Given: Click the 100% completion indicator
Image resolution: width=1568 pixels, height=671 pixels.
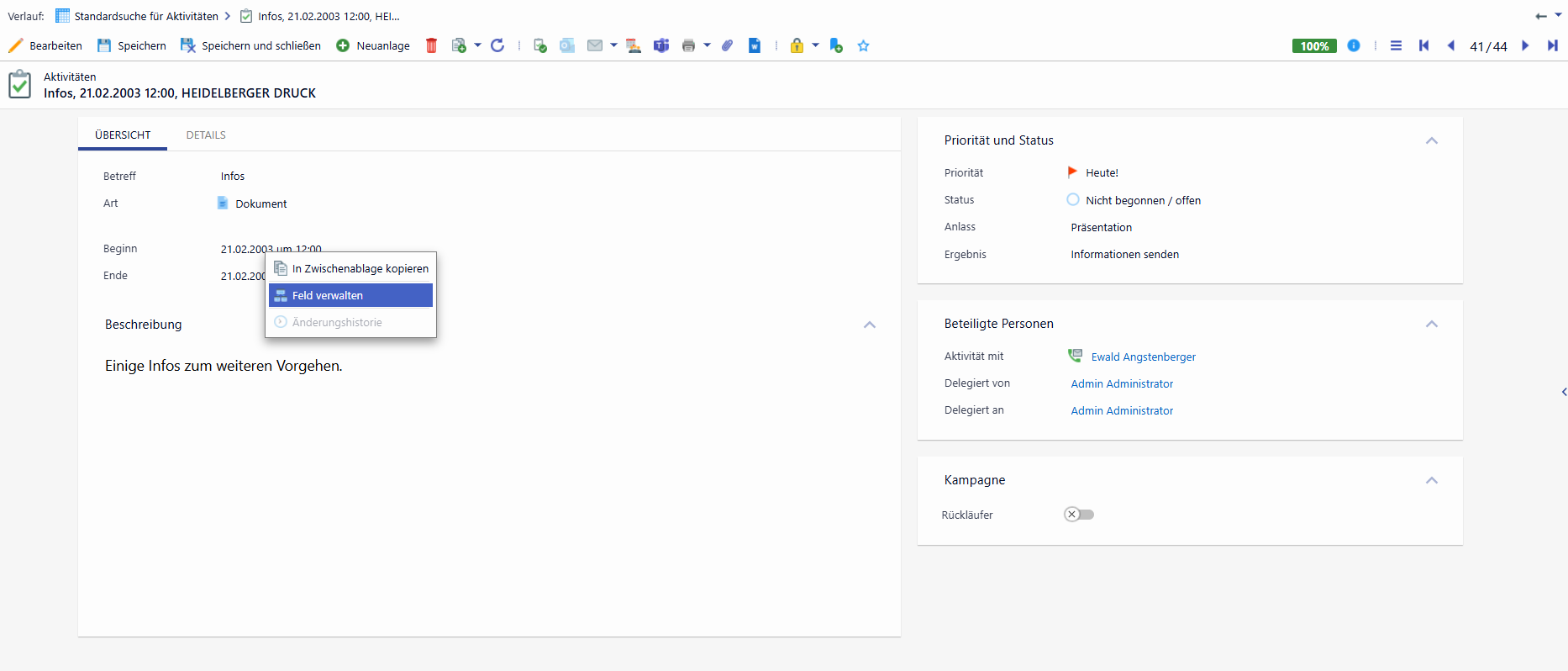Looking at the screenshot, I should (x=1314, y=45).
